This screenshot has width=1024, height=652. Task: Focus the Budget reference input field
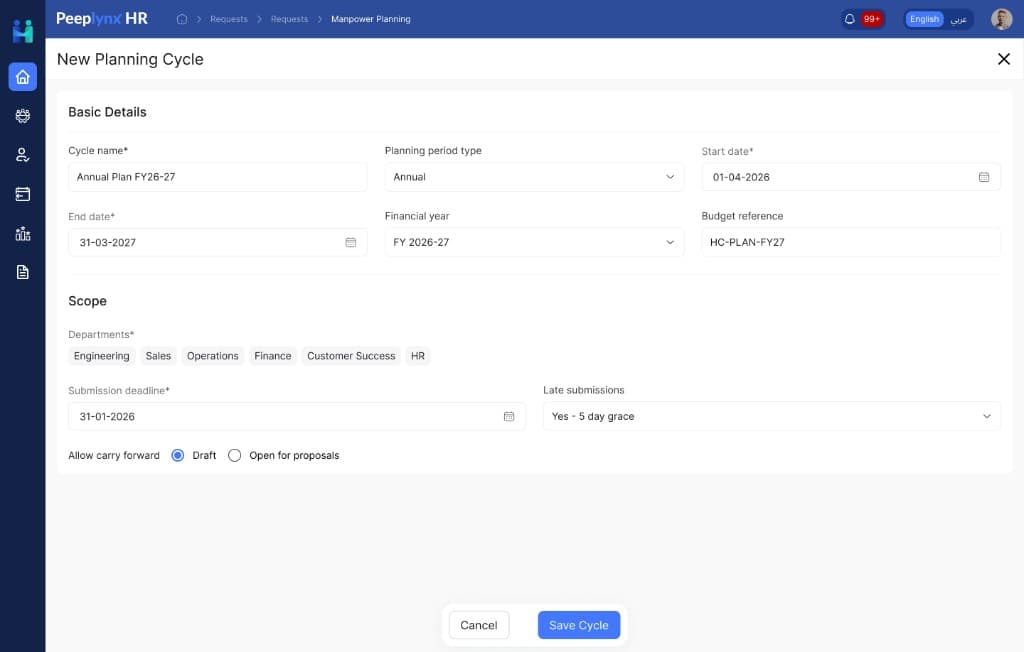click(x=850, y=242)
